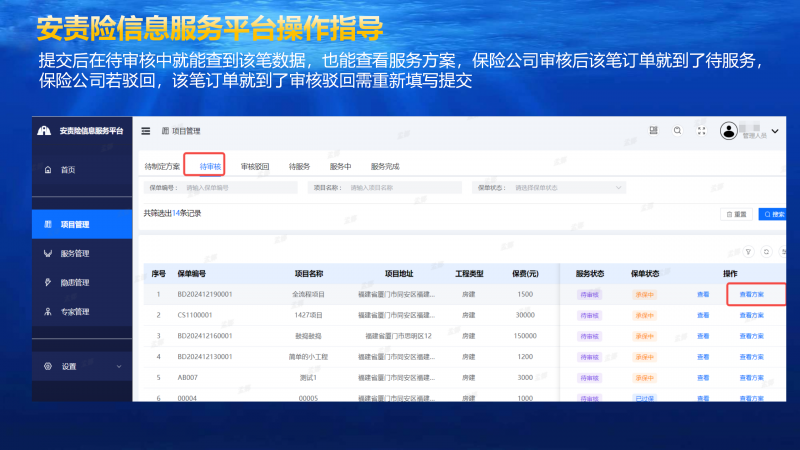Enter fullscreen with the expand icon
The height and width of the screenshot is (450, 800).
[702, 131]
